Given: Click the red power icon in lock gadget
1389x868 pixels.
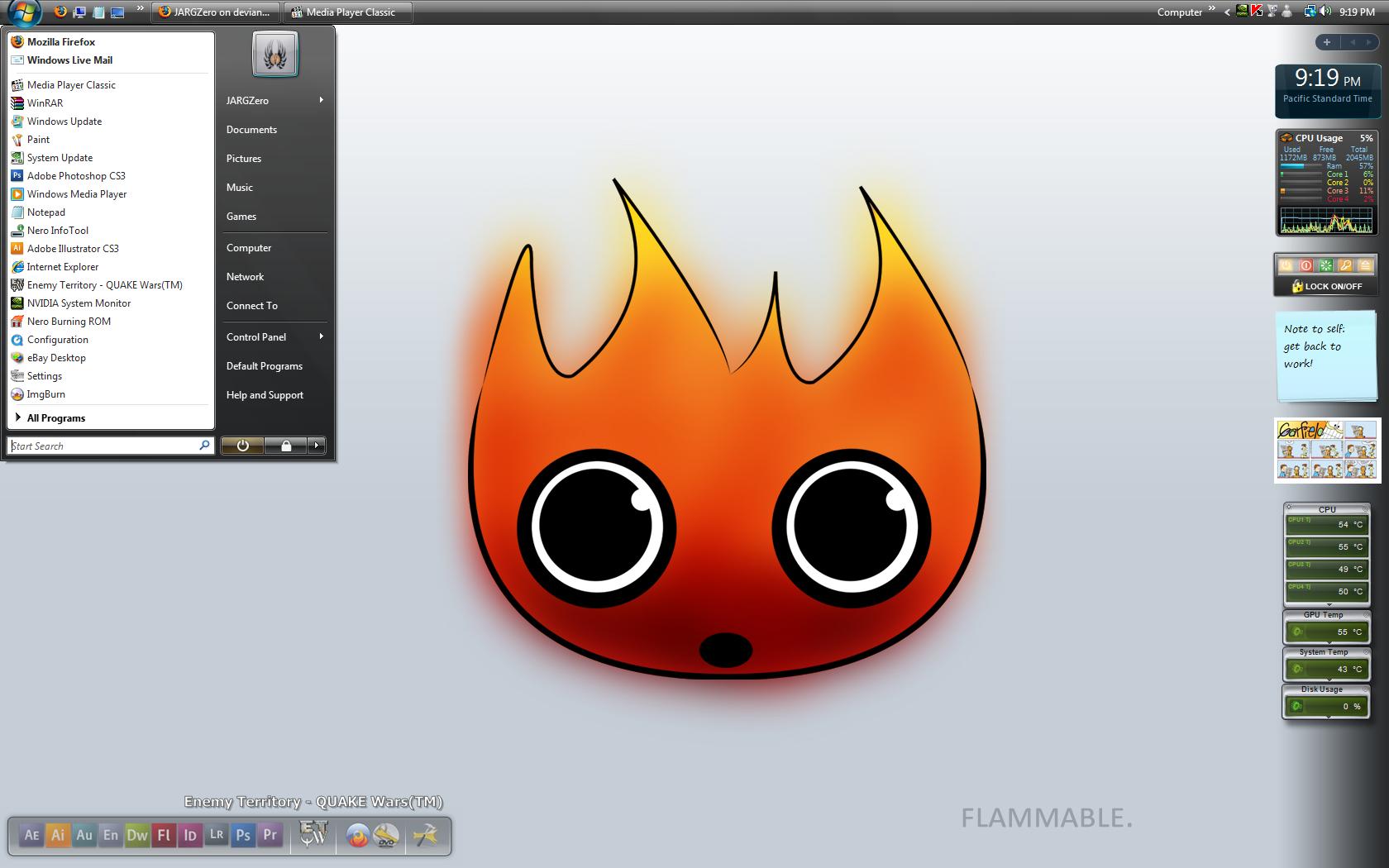Looking at the screenshot, I should (x=1305, y=265).
